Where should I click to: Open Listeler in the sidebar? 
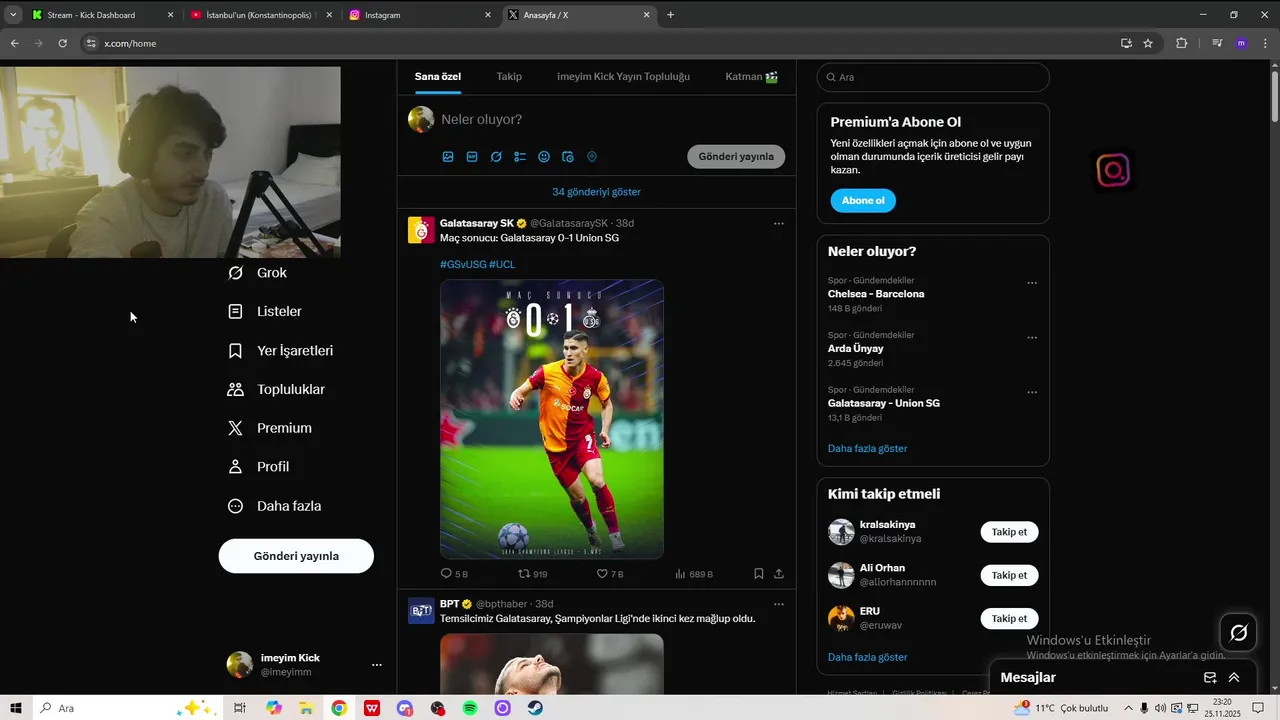(265, 312)
